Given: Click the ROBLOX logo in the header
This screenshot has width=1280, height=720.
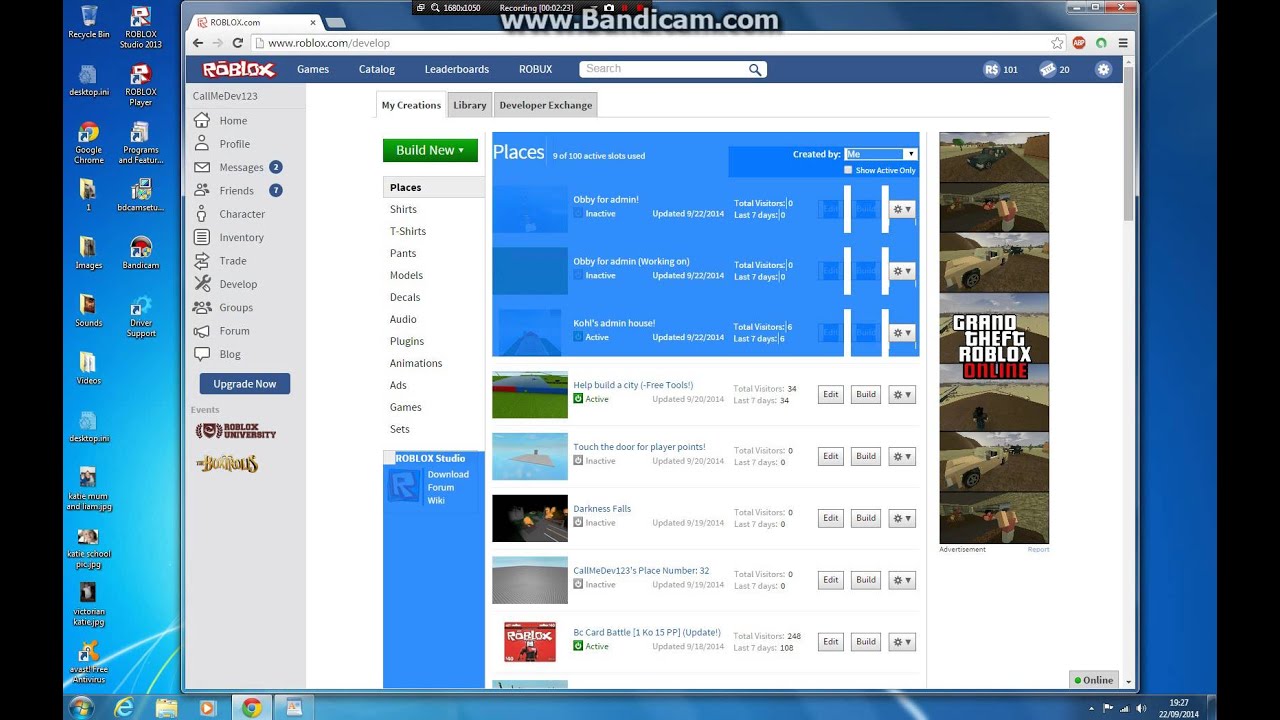Looking at the screenshot, I should click(238, 69).
